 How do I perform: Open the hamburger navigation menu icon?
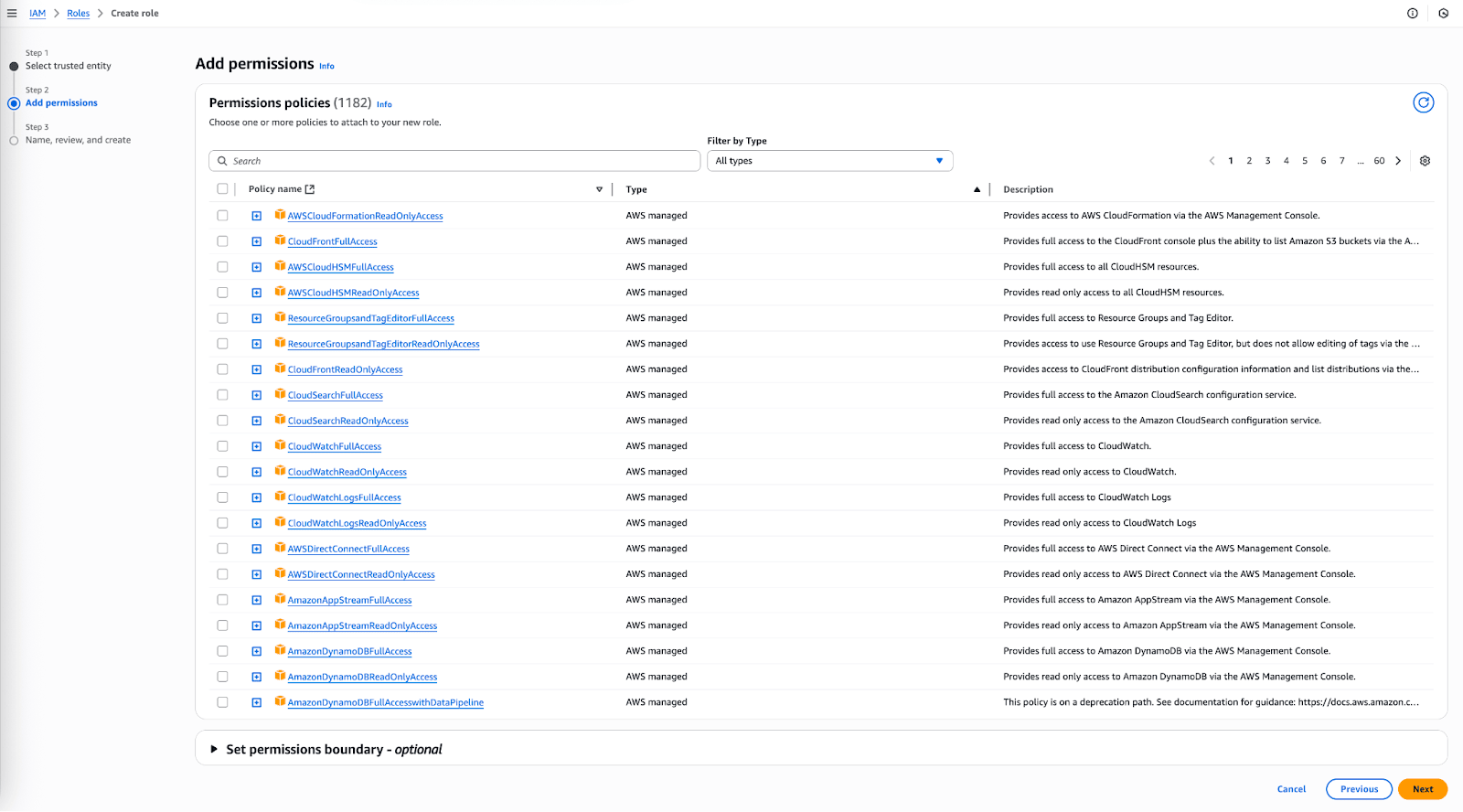[x=12, y=14]
